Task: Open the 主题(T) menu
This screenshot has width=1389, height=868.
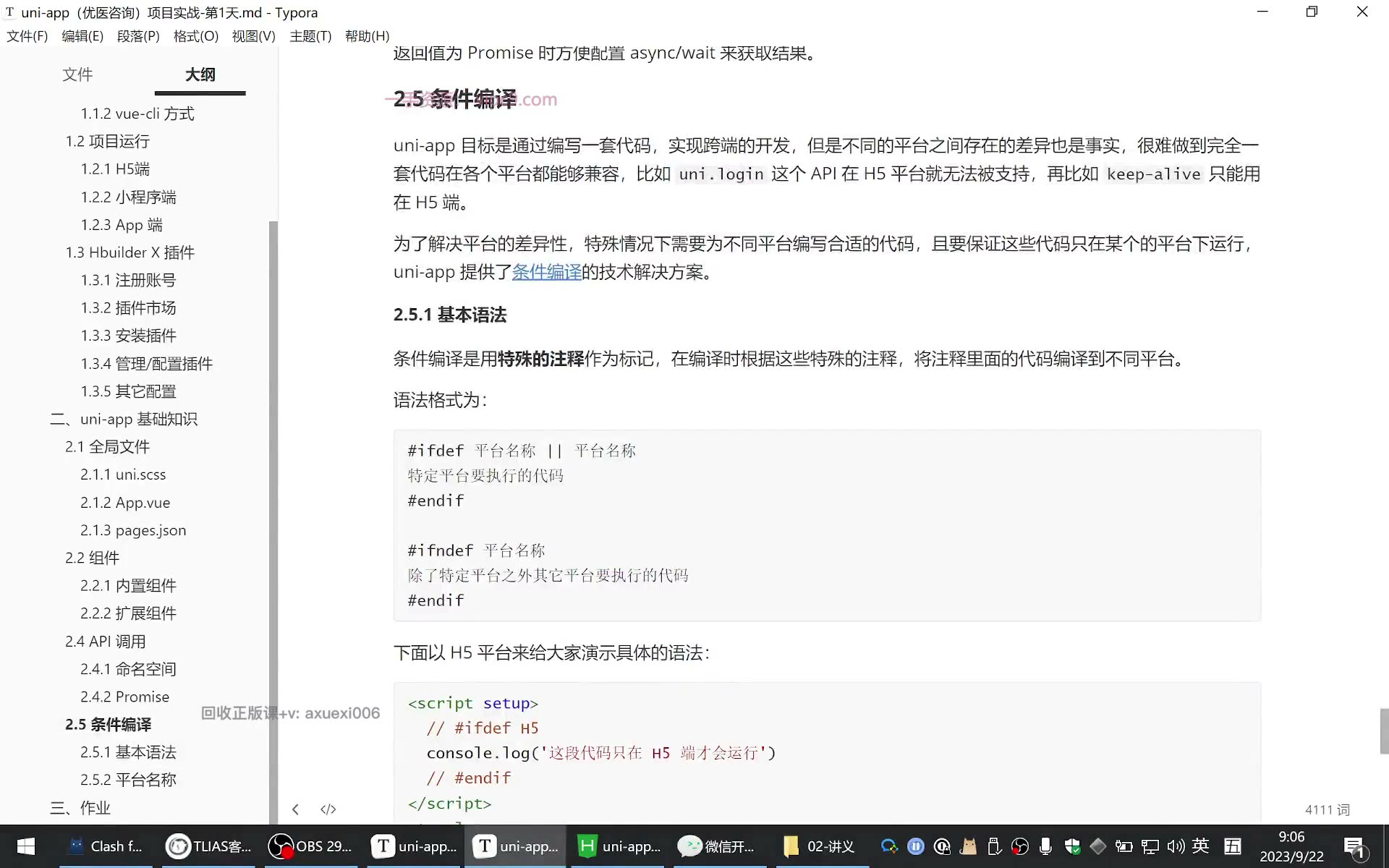Action: point(310,36)
